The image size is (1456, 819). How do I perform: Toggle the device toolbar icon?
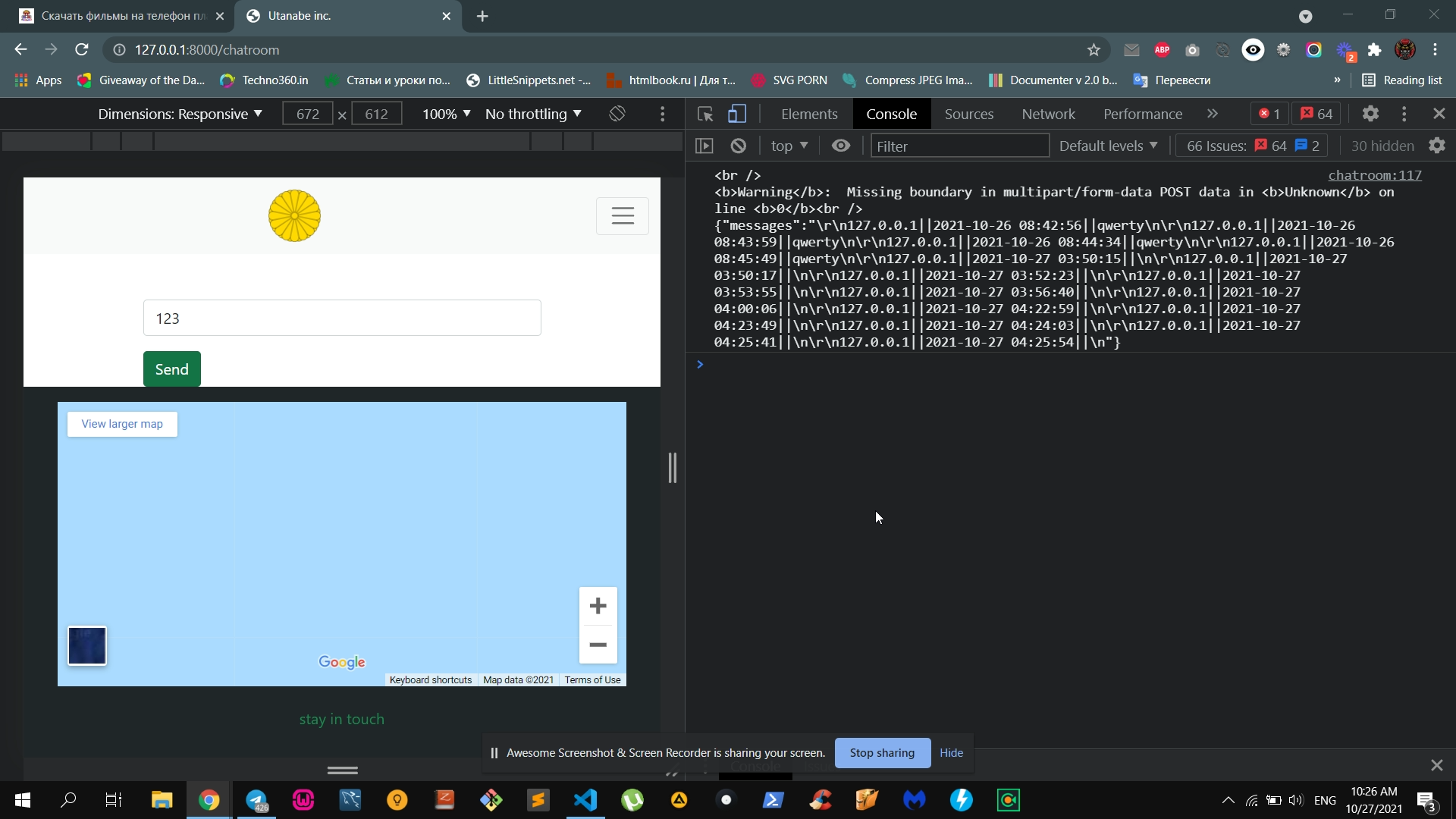pos(737,114)
